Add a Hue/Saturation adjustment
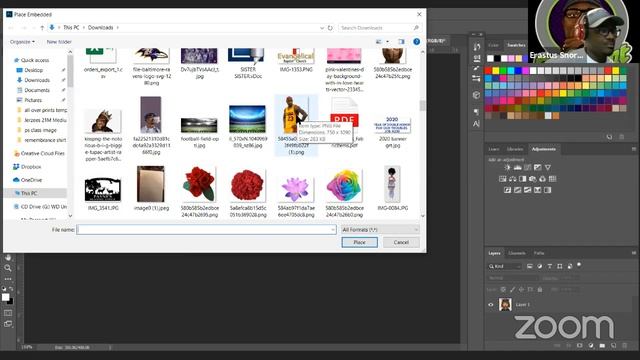This screenshot has height=360, width=640. click(x=502, y=179)
